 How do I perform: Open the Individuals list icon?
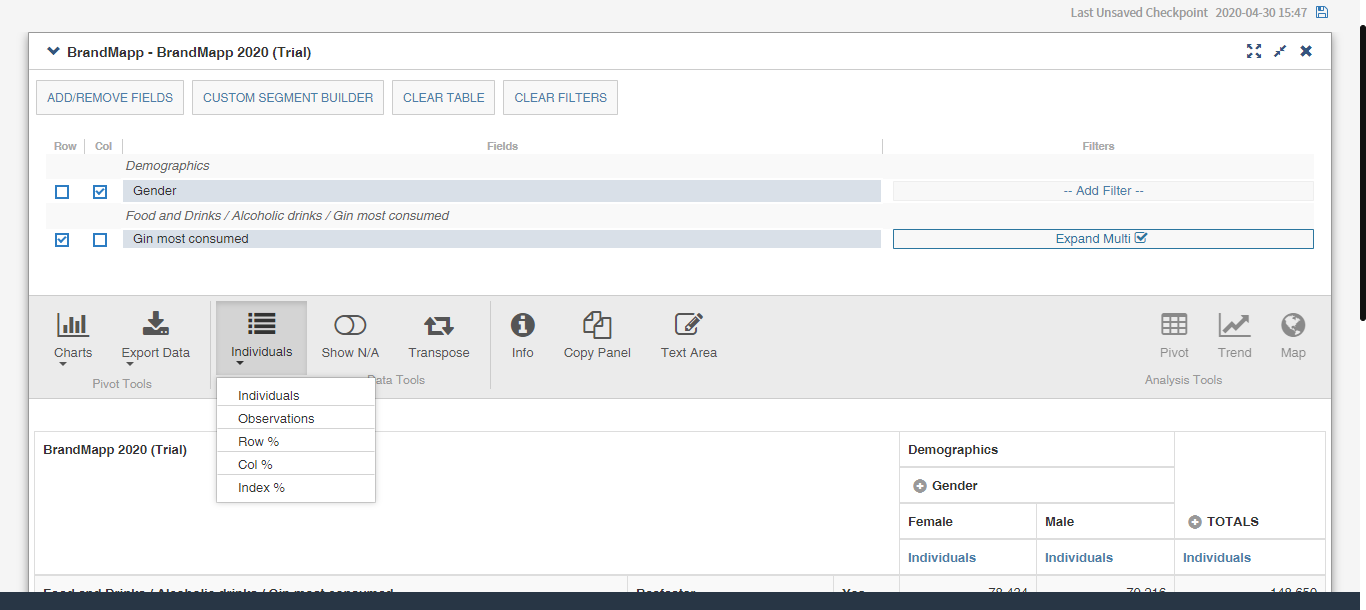[x=262, y=324]
